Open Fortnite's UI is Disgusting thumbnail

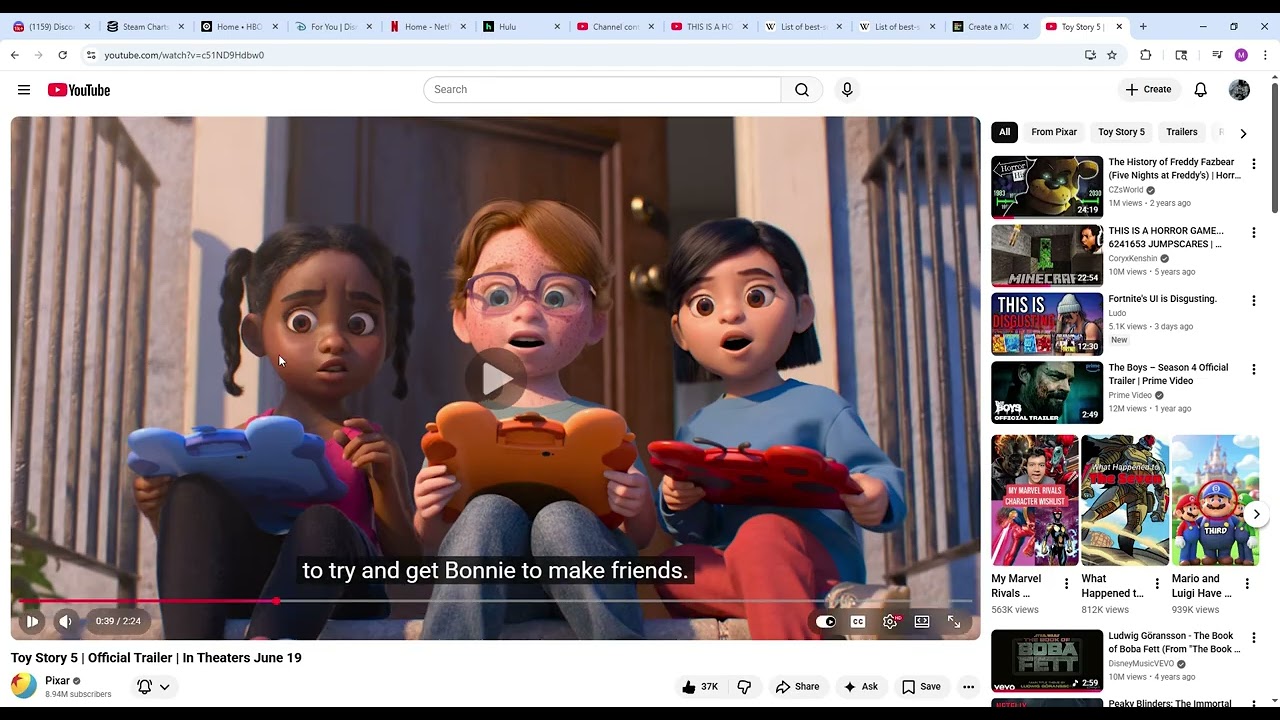pos(1047,324)
